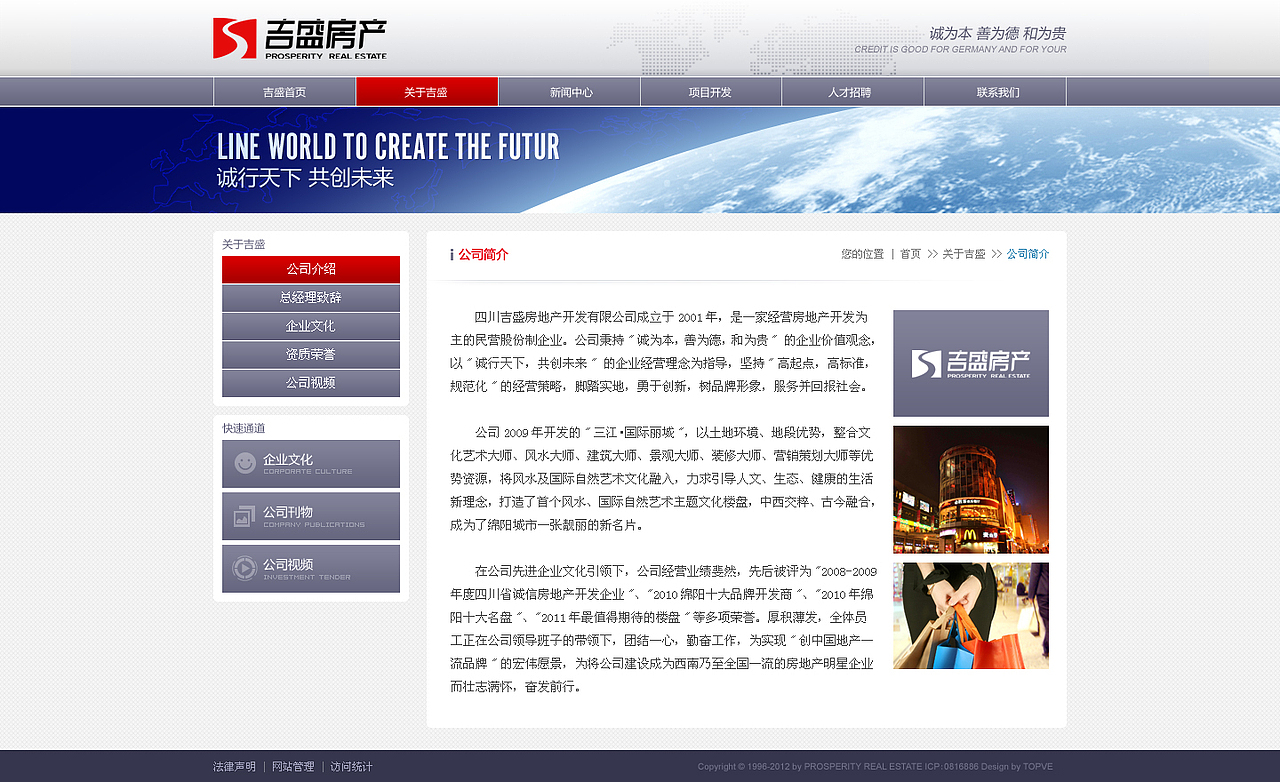Screen dimensions: 1280x782
Task: Click the 快速通道 sidebar heading
Action: point(244,428)
